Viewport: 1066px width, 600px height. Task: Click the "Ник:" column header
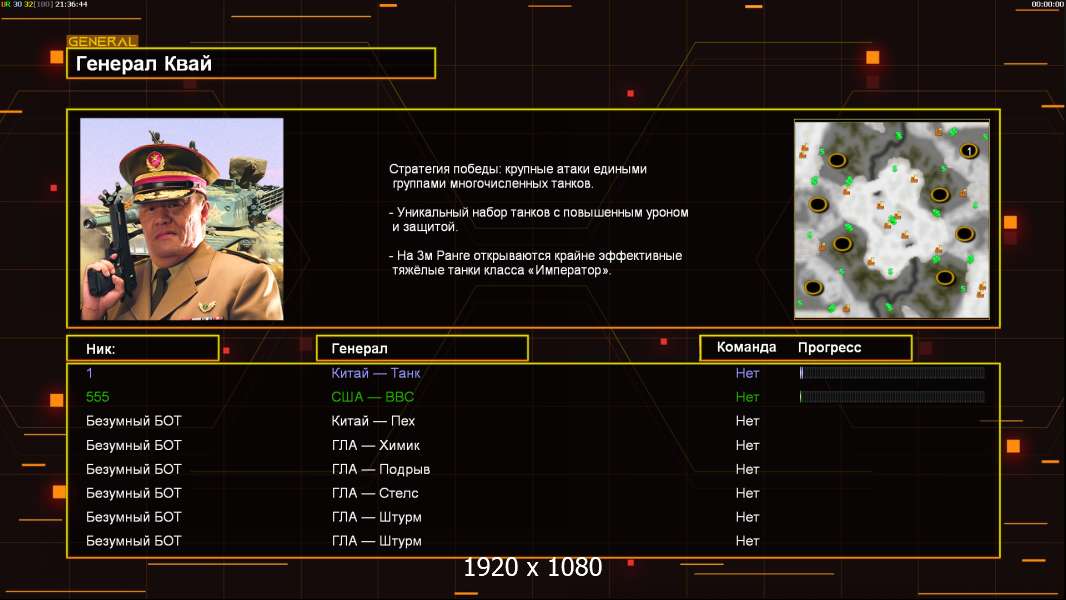142,348
